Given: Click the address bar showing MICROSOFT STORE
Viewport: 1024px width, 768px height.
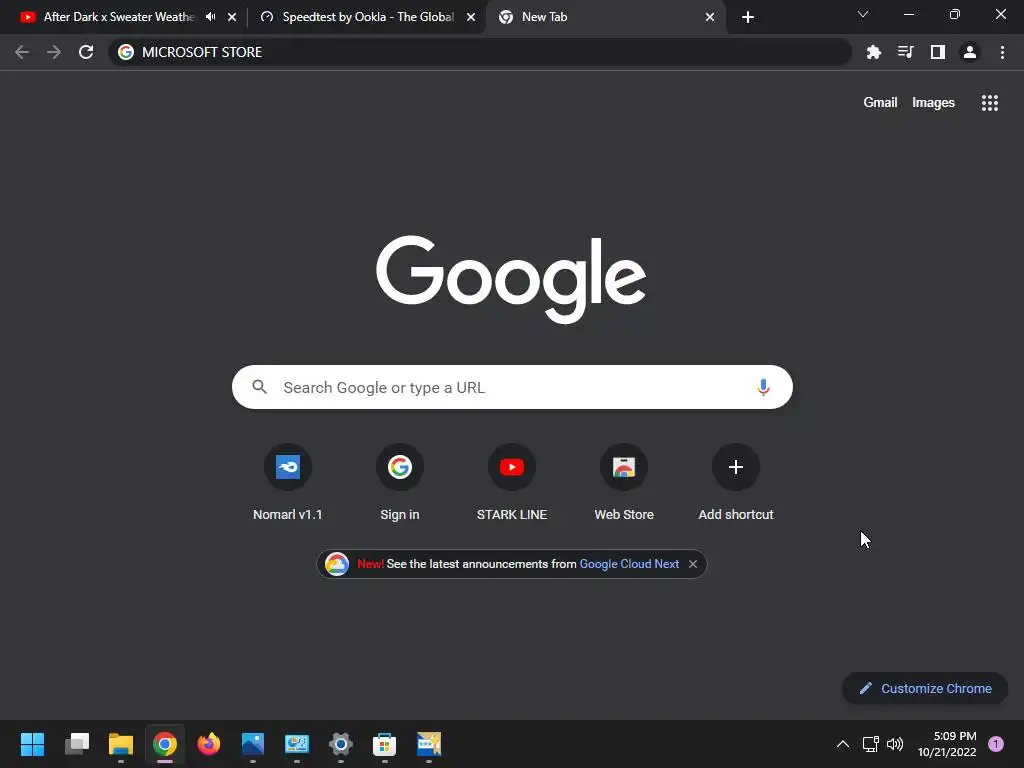Looking at the screenshot, I should (x=480, y=52).
